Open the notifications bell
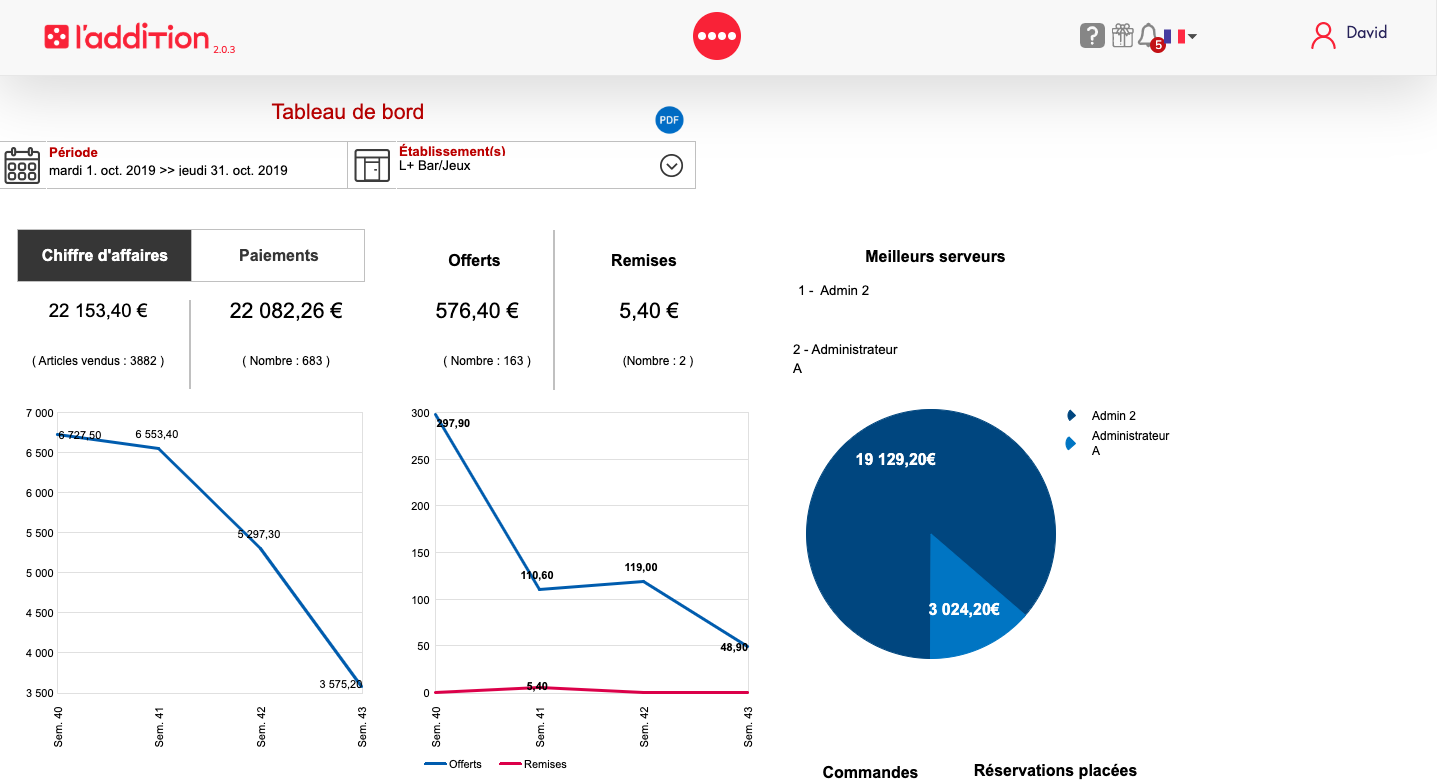This screenshot has height=784, width=1437. tap(1148, 36)
